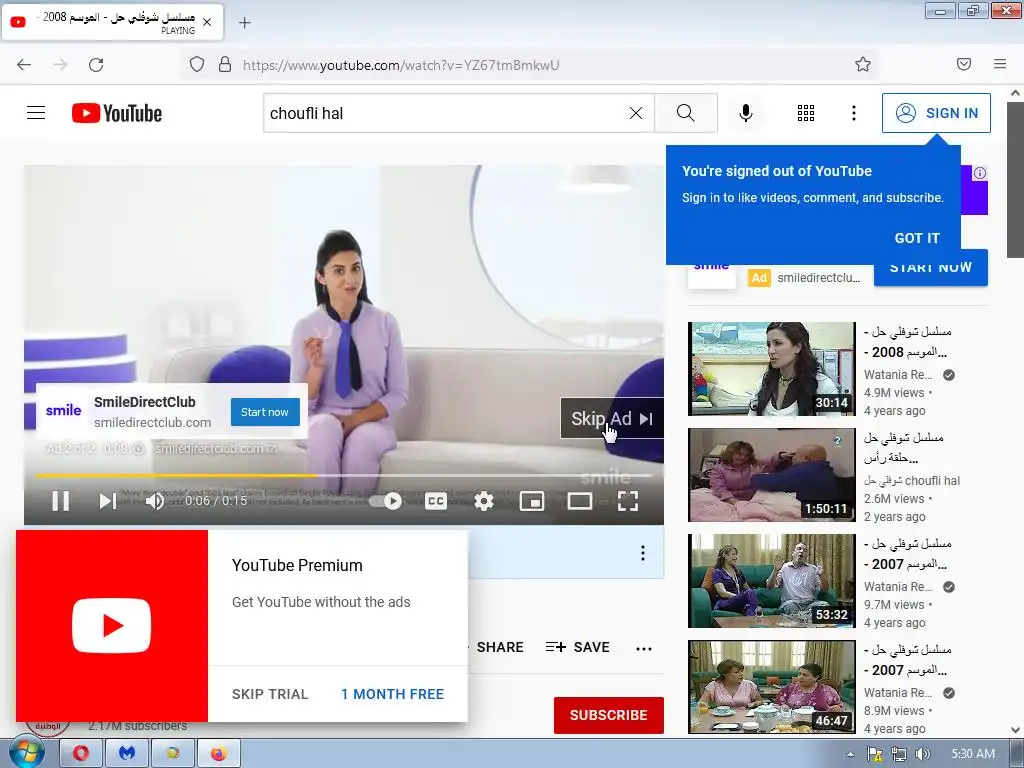The image size is (1024, 768).
Task: Enter full screen mode
Action: pyautogui.click(x=628, y=502)
